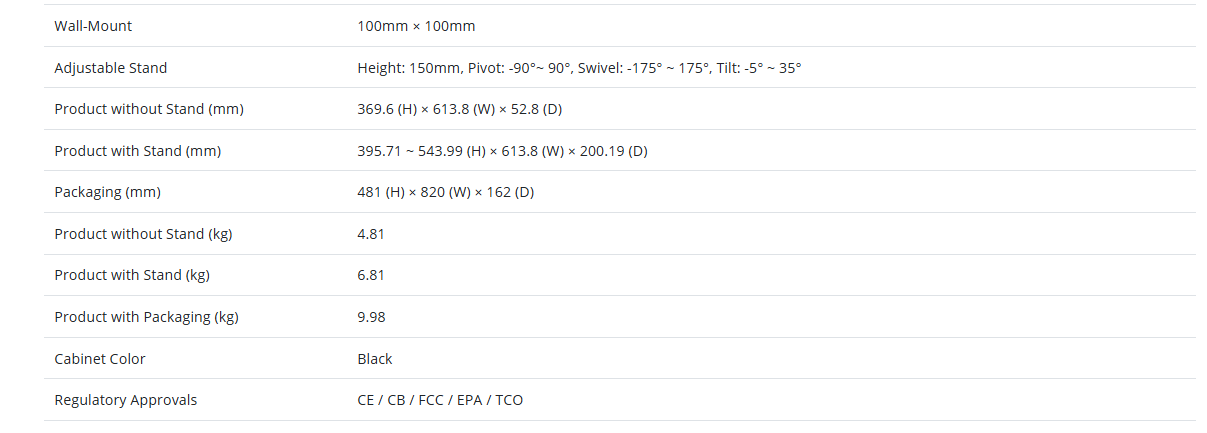1207x433 pixels.
Task: Select the 9.98 weight value
Action: click(371, 317)
